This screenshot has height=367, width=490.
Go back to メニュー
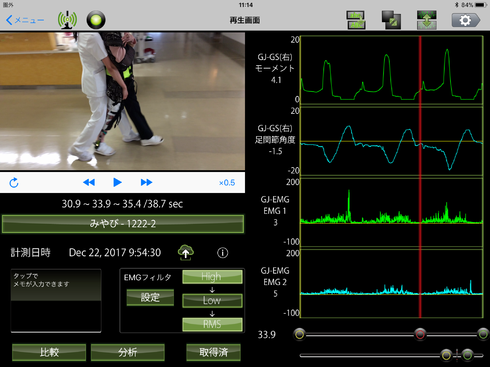[x=25, y=20]
